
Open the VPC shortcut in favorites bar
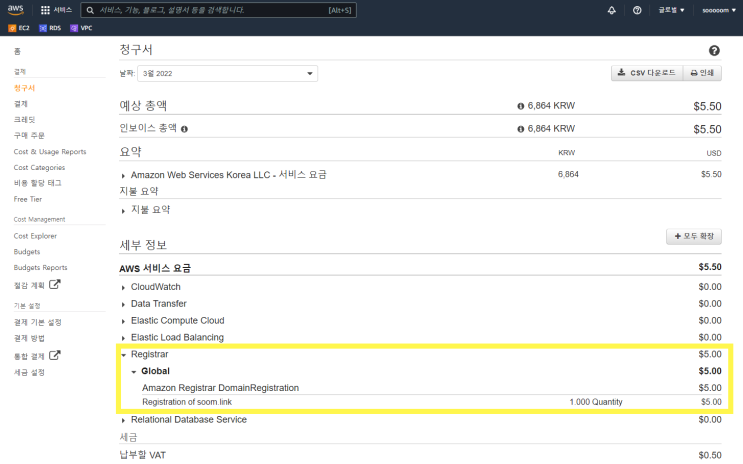(x=81, y=28)
